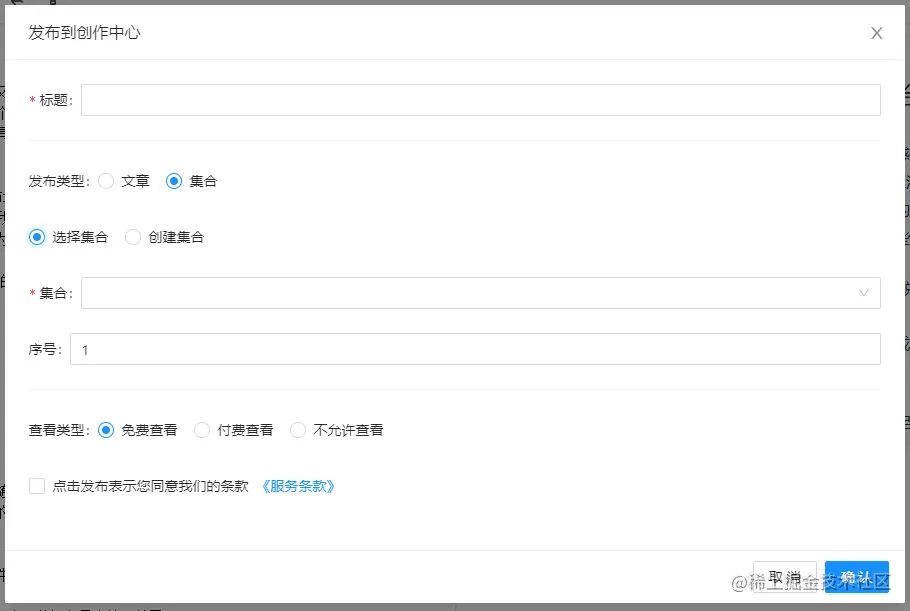
Task: Select the 文章 publish type radio button
Action: tap(107, 181)
